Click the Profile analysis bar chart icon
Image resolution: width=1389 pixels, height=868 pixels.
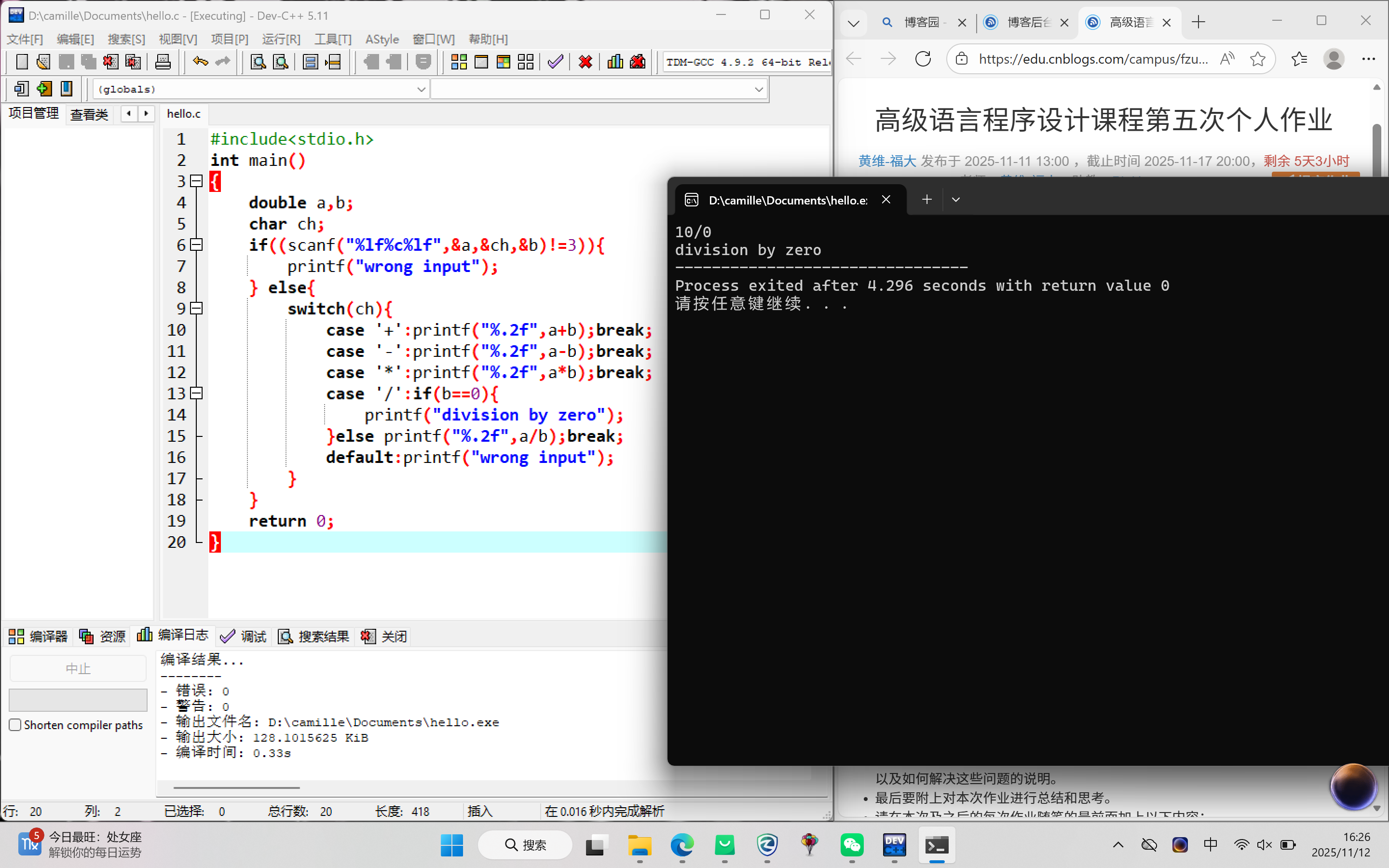click(615, 61)
